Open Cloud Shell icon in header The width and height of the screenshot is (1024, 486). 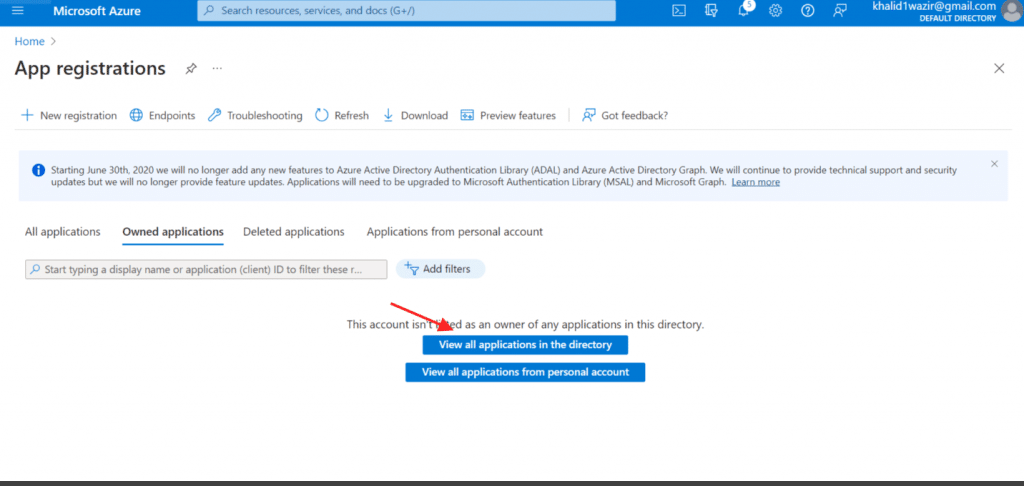click(x=679, y=11)
